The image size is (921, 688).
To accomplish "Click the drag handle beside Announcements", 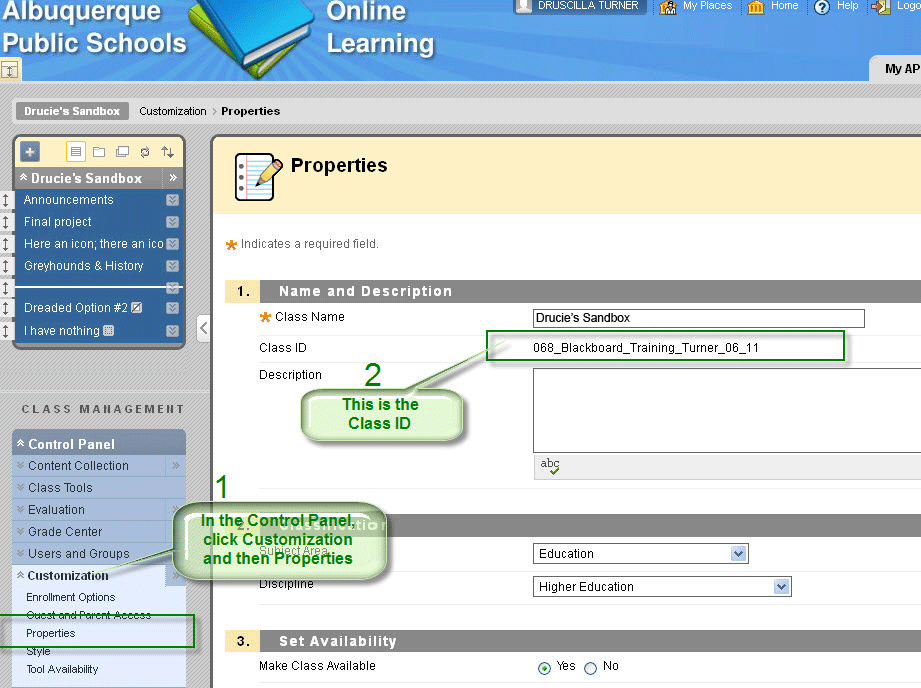I will click(x=5, y=200).
